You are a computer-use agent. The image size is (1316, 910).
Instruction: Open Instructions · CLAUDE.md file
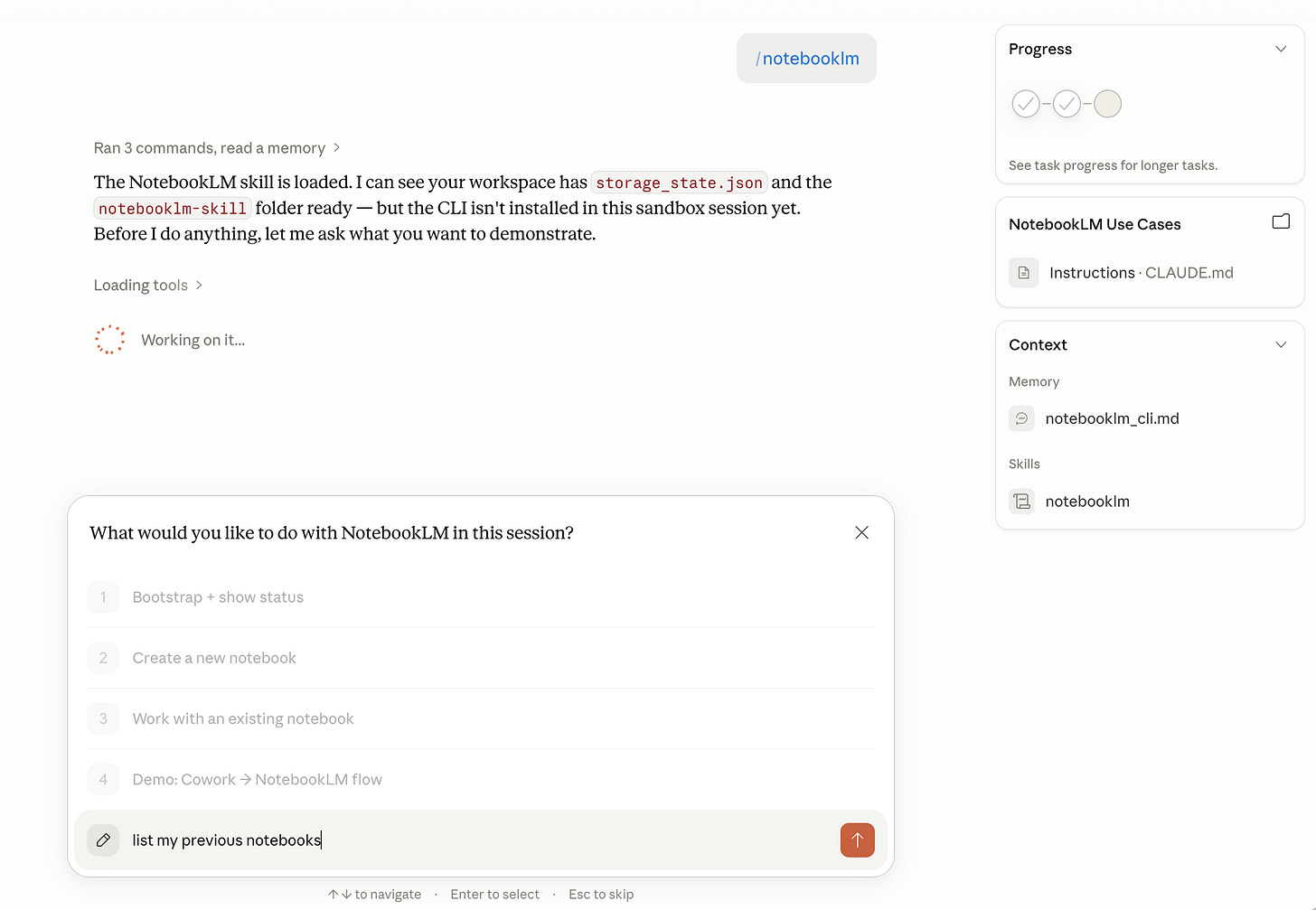[1141, 272]
